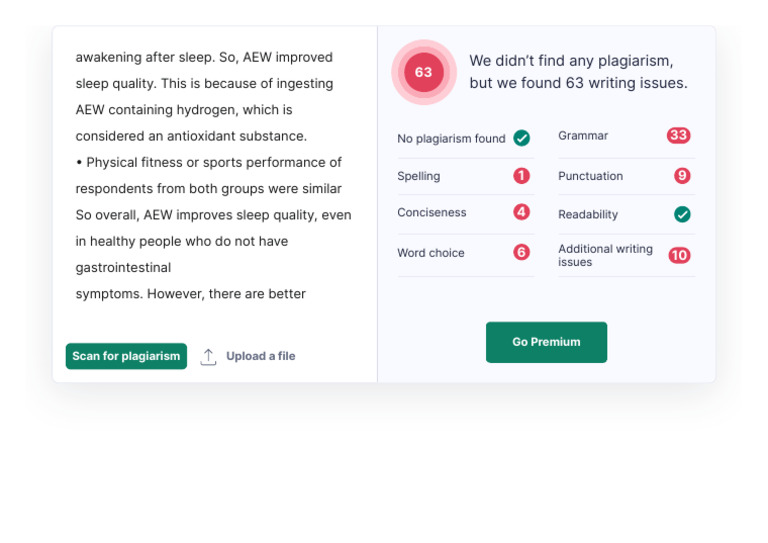This screenshot has height=543, width=768.
Task: Click the Upload a file link
Action: (261, 356)
